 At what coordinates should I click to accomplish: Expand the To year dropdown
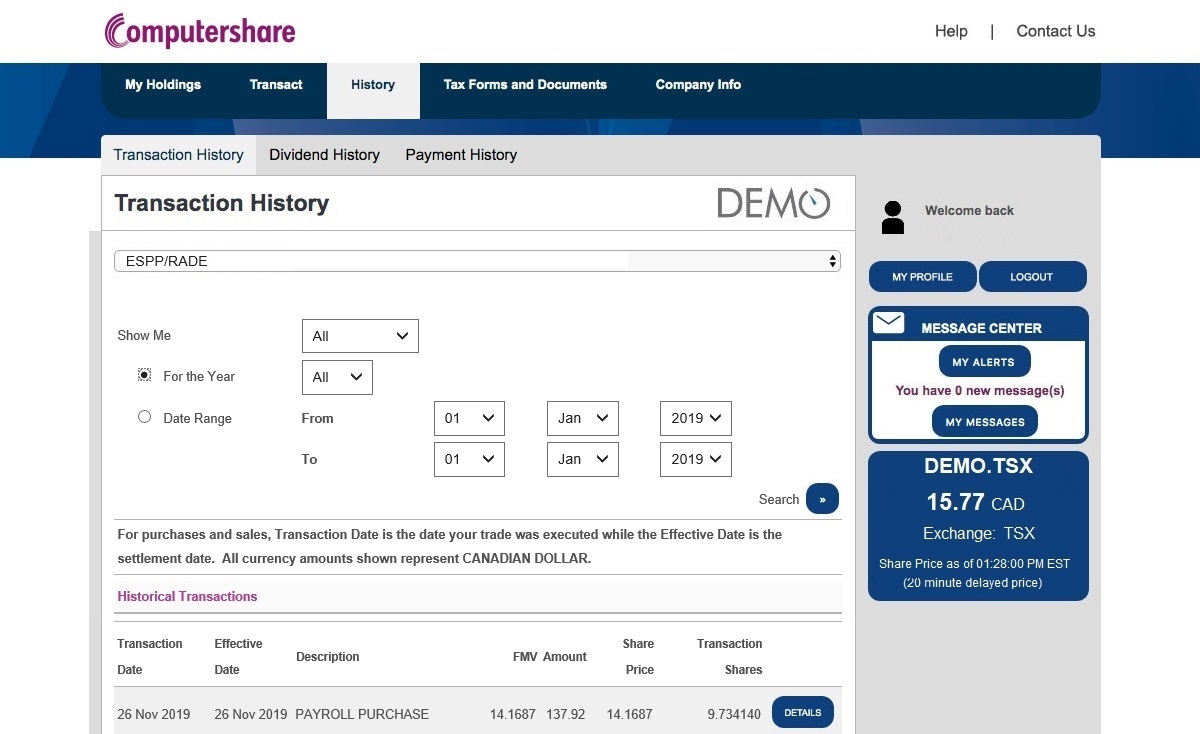pos(695,459)
